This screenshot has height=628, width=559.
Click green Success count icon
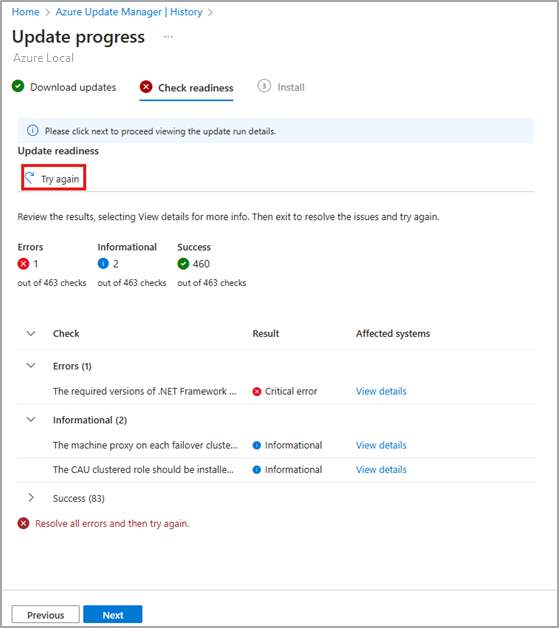(183, 264)
